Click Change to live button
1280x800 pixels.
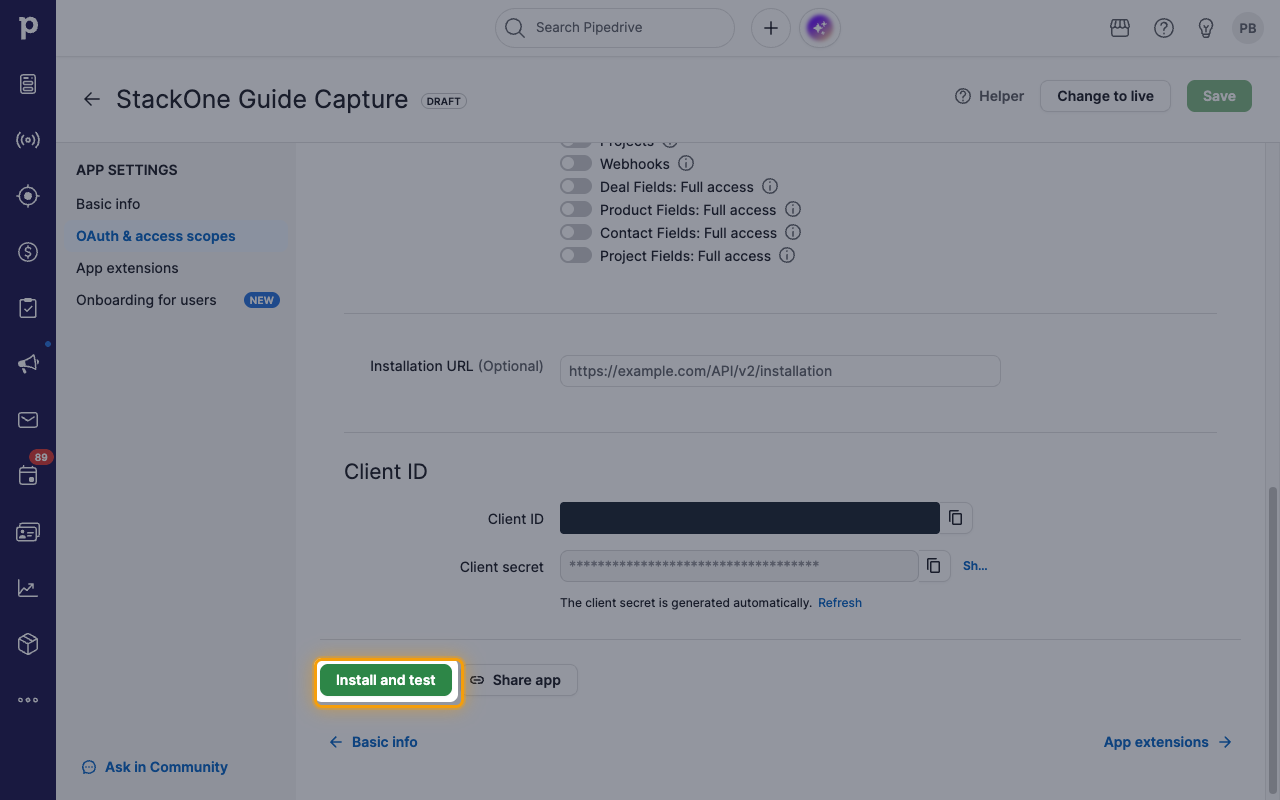(1105, 96)
